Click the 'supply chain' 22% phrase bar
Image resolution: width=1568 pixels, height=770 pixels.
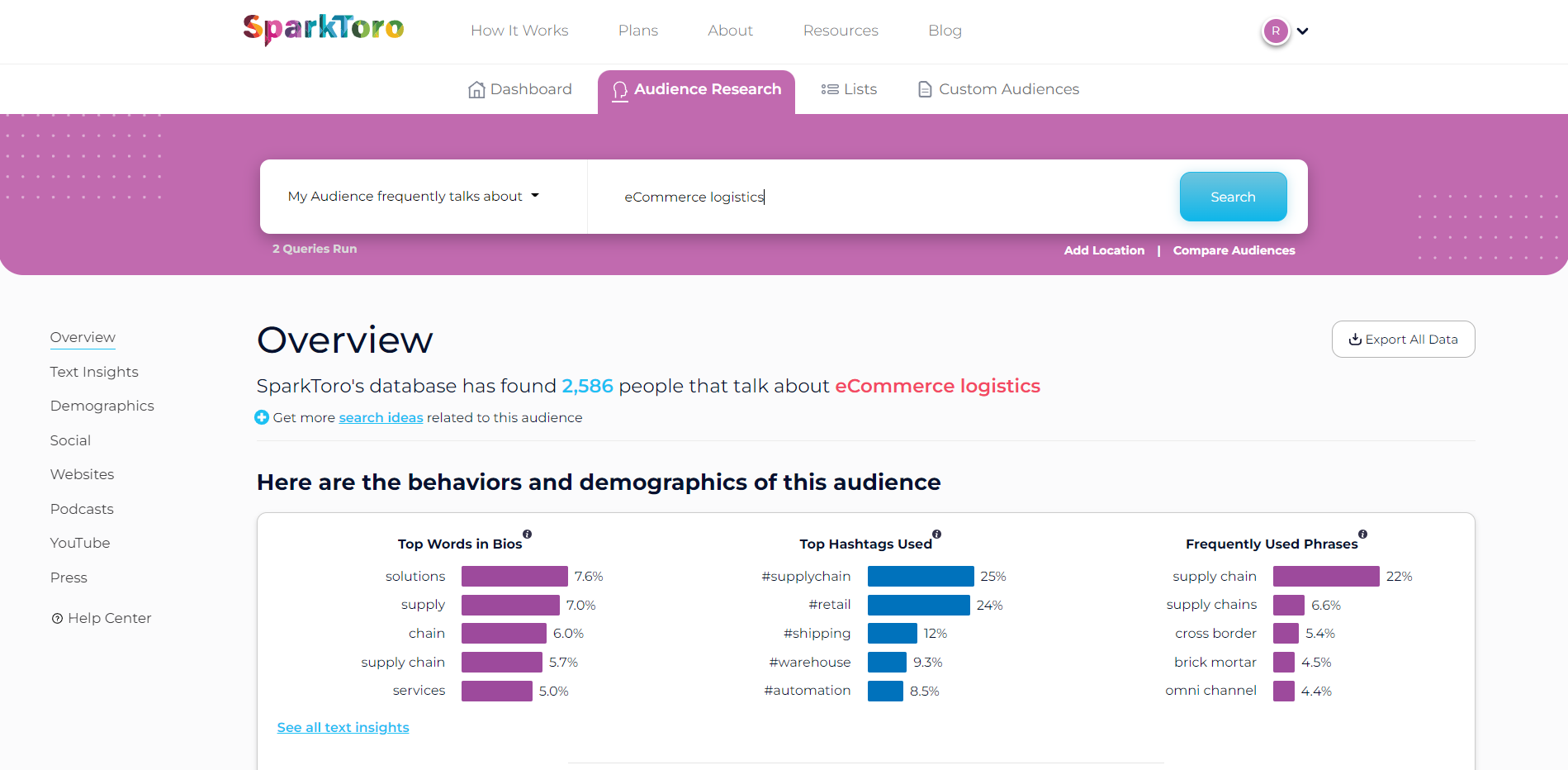[x=1326, y=576]
